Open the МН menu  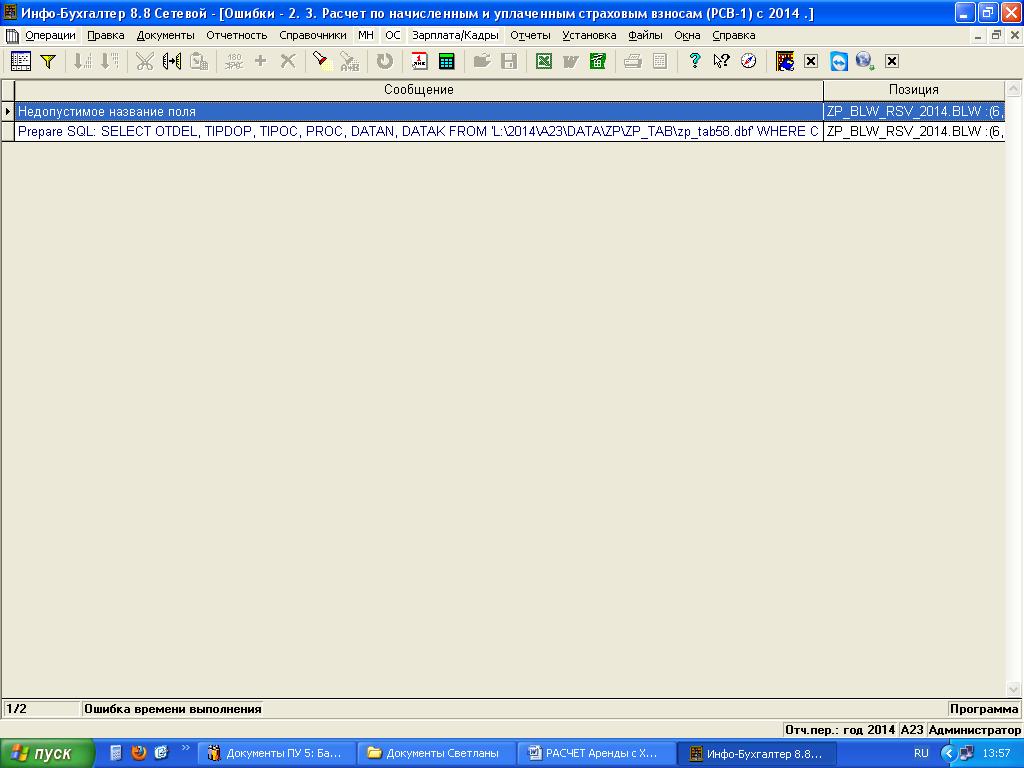tap(366, 35)
